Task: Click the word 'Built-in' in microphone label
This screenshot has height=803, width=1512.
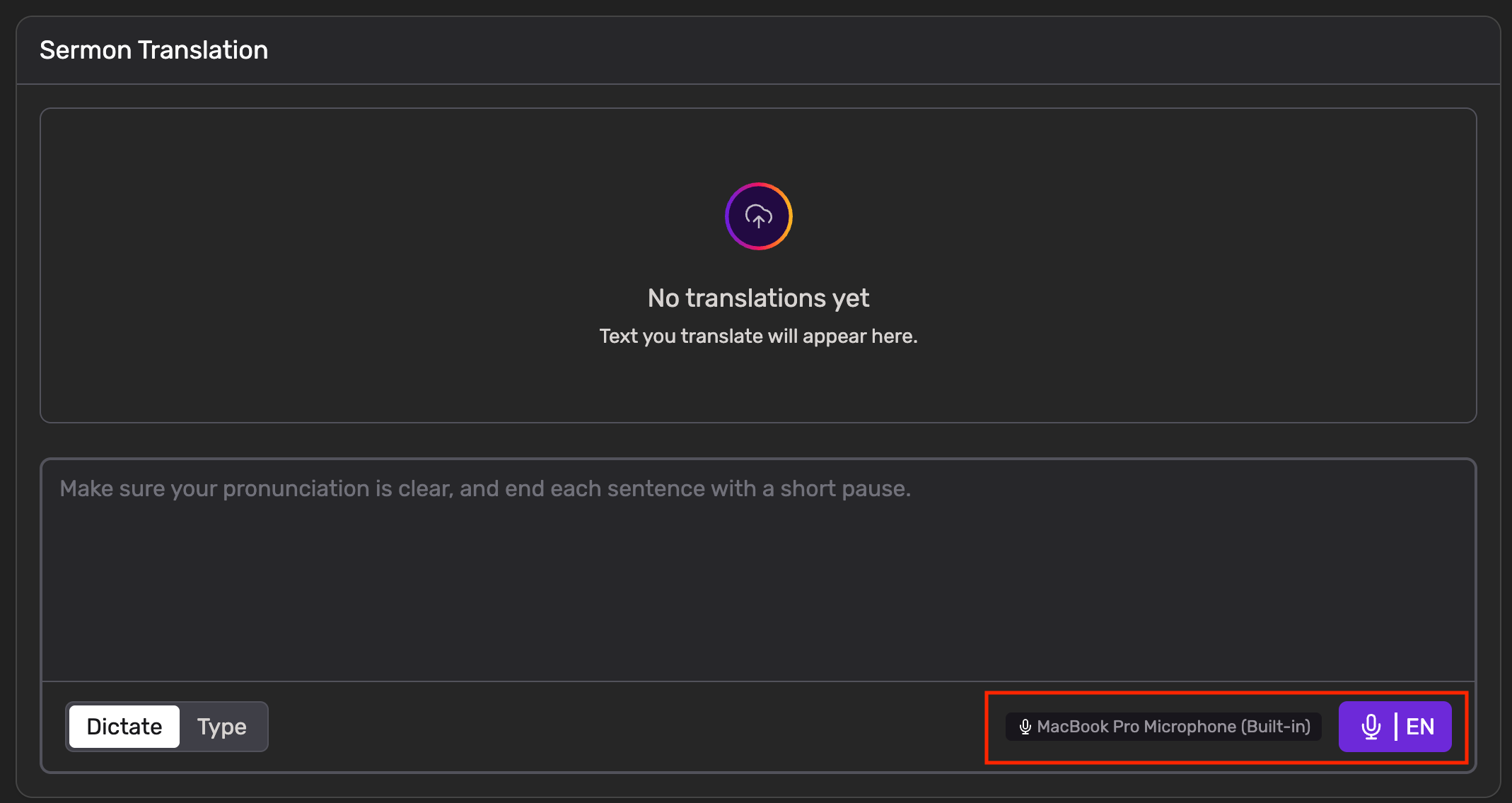Action: pyautogui.click(x=1278, y=727)
